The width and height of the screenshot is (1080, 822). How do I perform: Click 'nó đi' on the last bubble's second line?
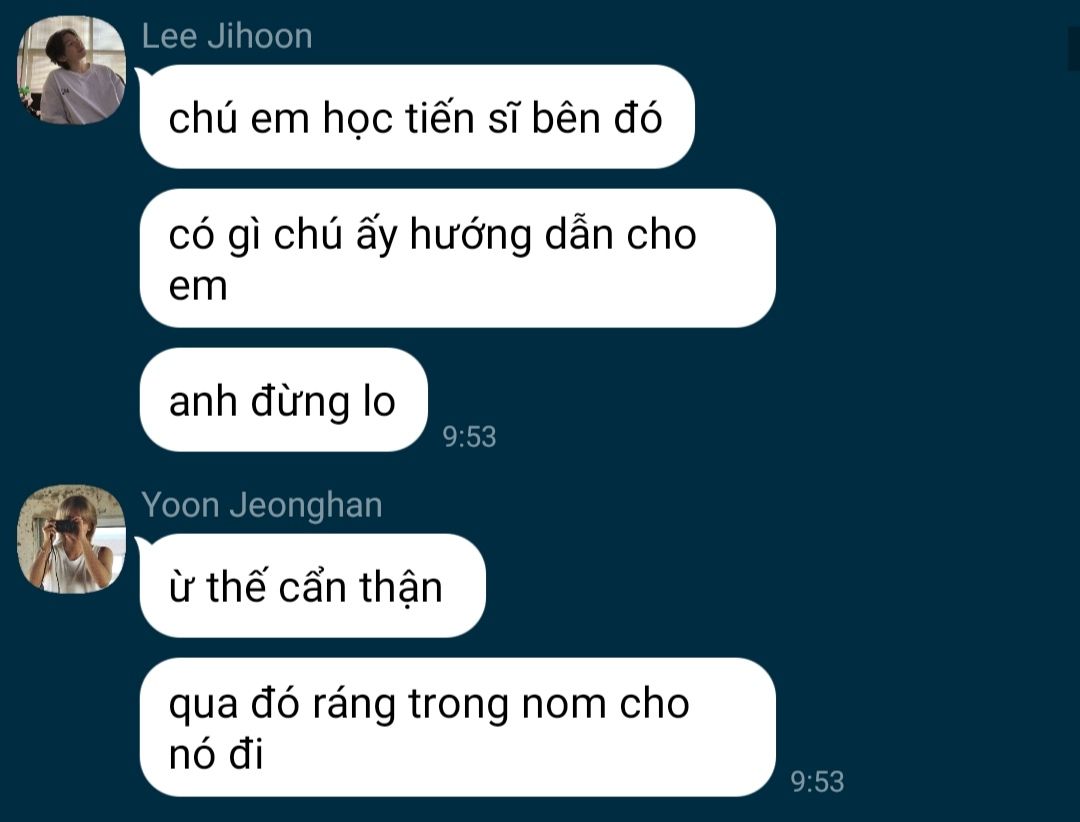click(216, 754)
